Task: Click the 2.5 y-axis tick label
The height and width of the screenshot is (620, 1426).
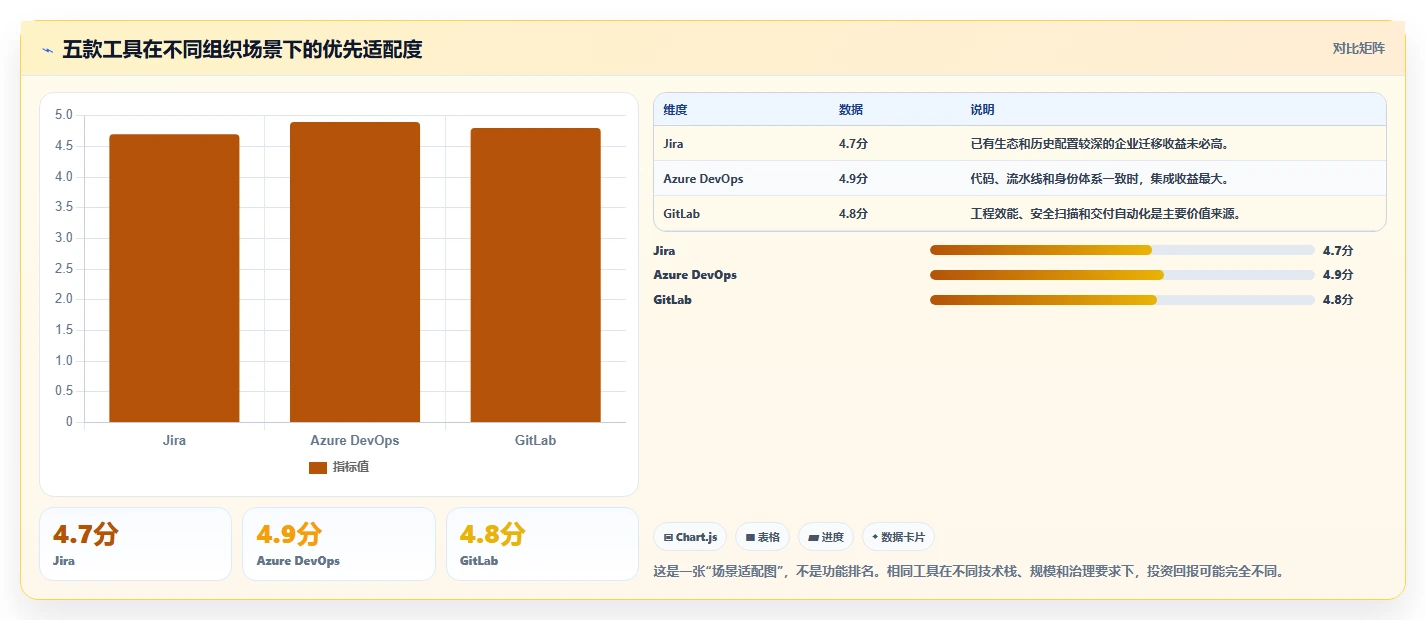Action: click(x=64, y=268)
